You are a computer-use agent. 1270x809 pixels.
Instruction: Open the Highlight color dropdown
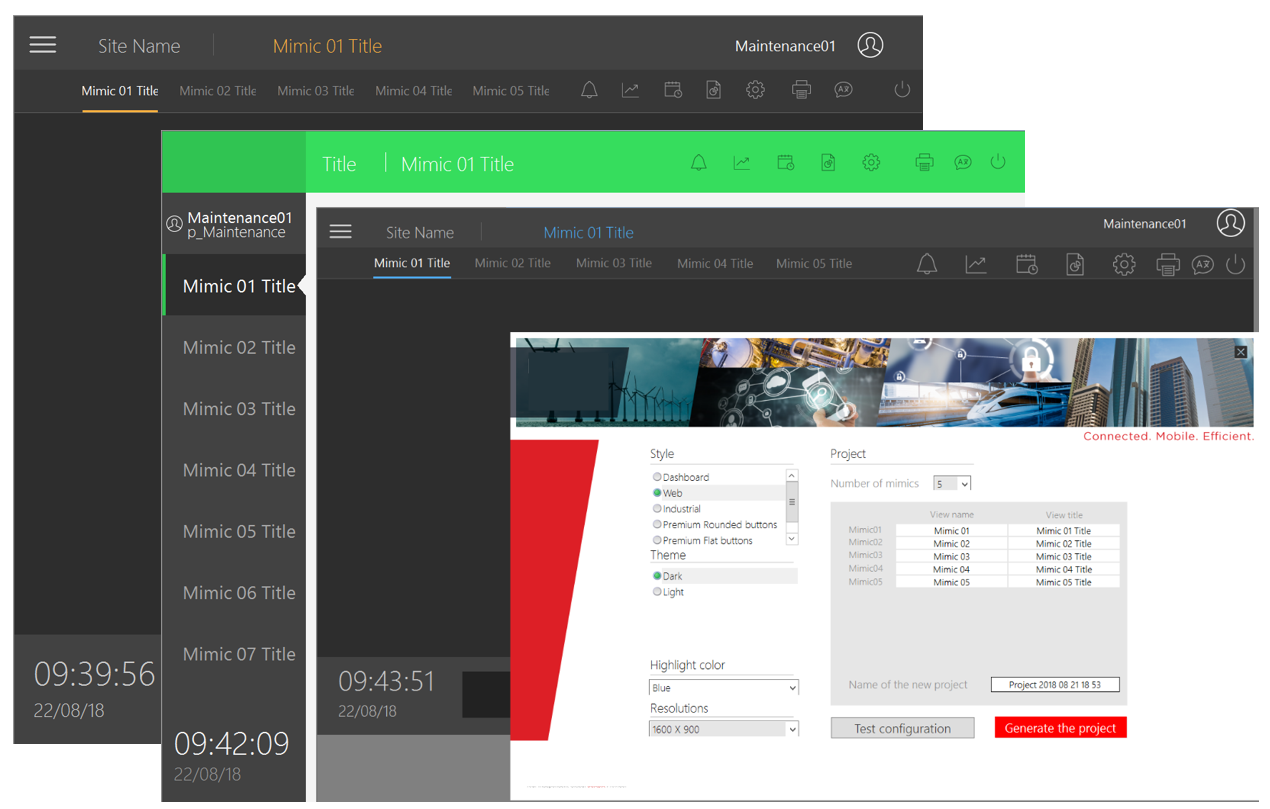click(x=723, y=688)
